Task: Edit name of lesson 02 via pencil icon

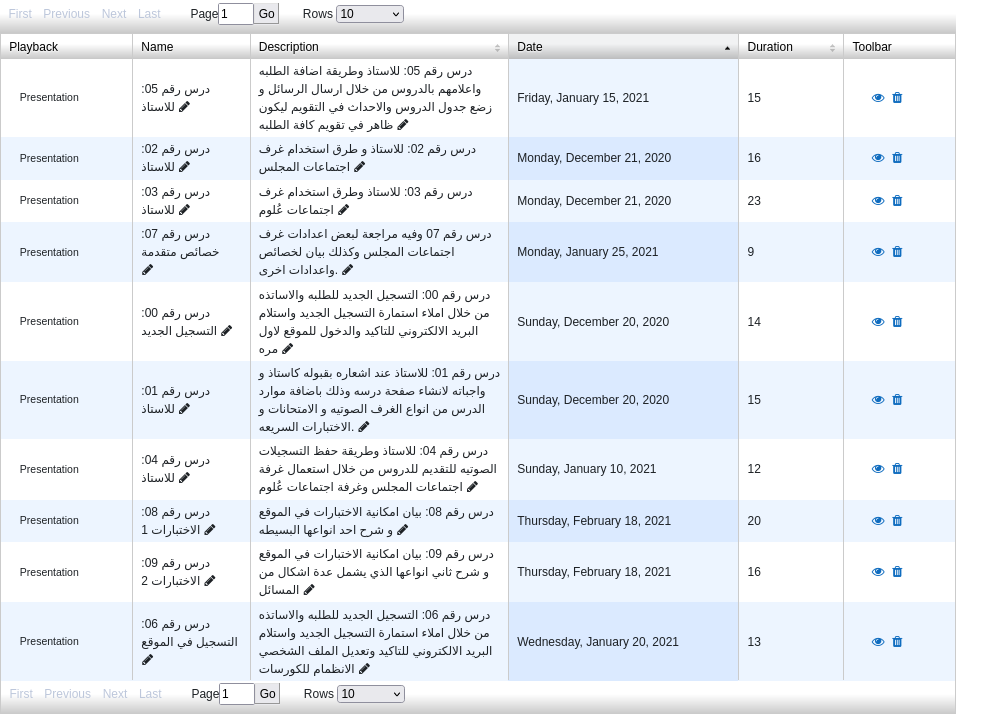Action: (184, 167)
